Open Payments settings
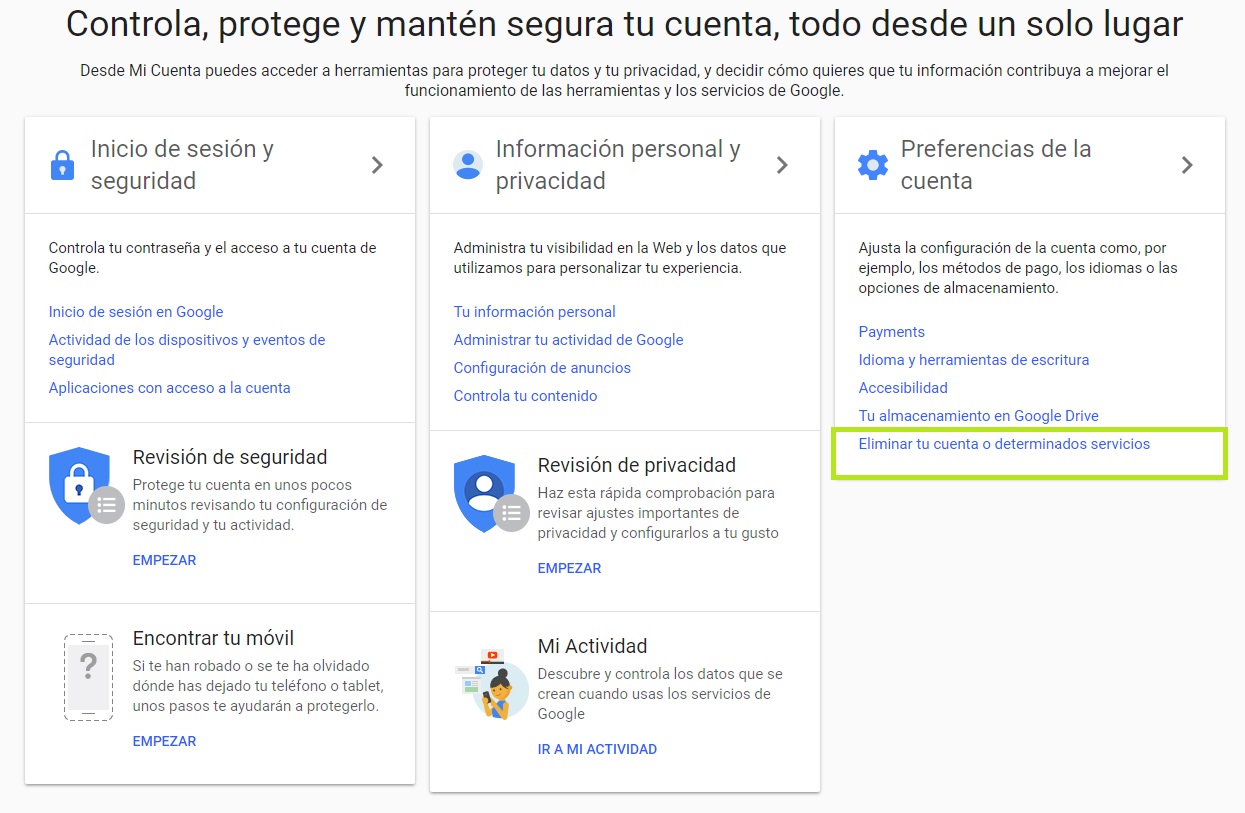 (891, 331)
